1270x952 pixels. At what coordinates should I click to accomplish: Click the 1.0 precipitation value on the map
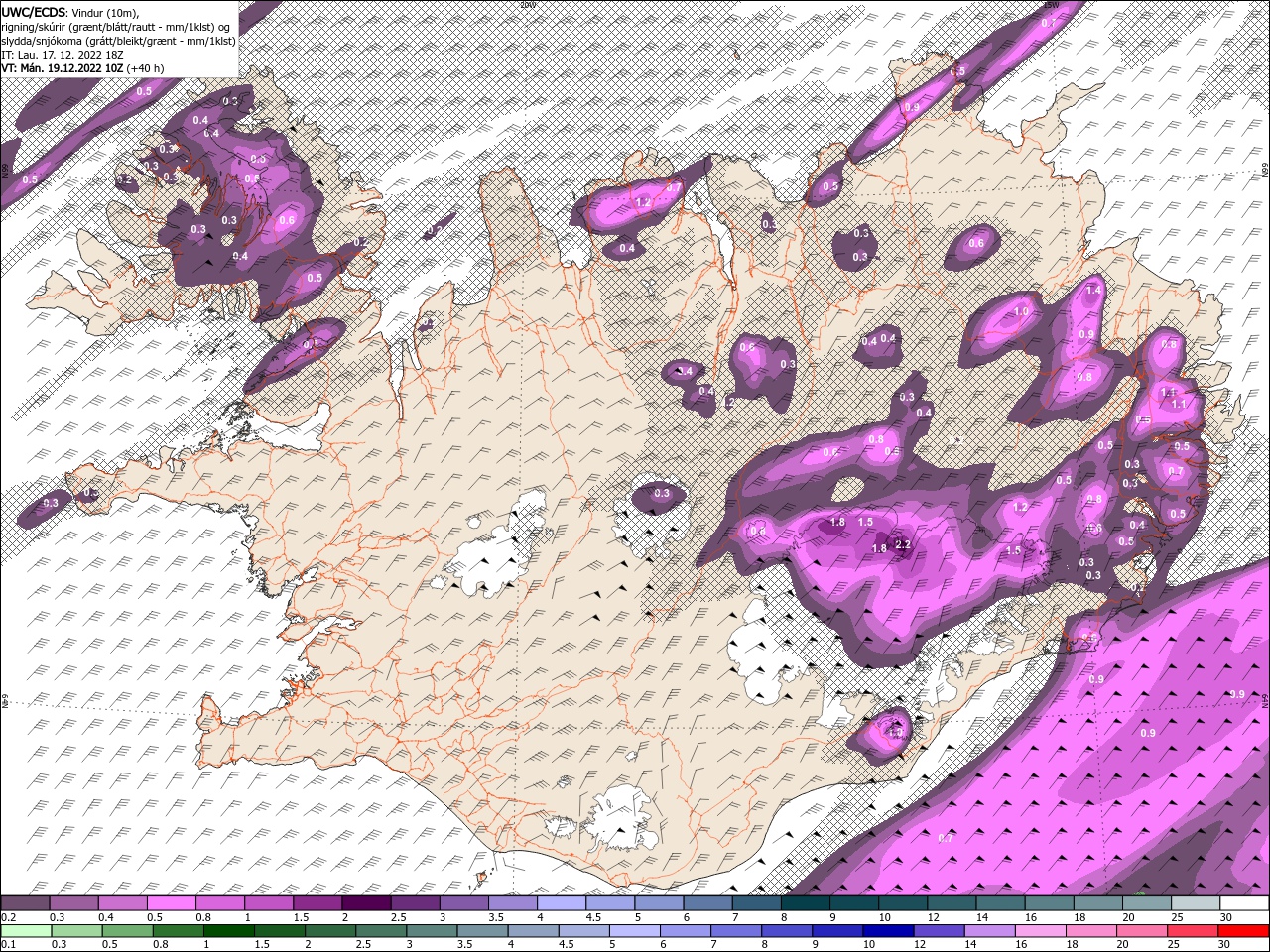pos(1022,311)
